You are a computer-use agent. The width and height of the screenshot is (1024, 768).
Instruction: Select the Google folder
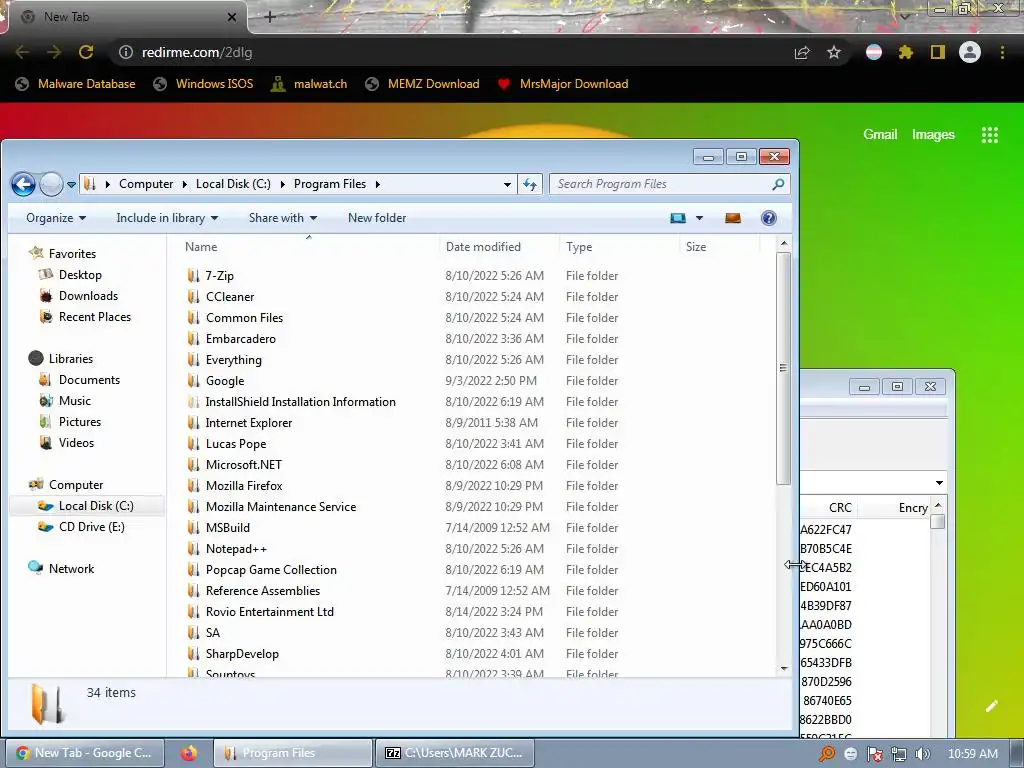click(x=225, y=380)
